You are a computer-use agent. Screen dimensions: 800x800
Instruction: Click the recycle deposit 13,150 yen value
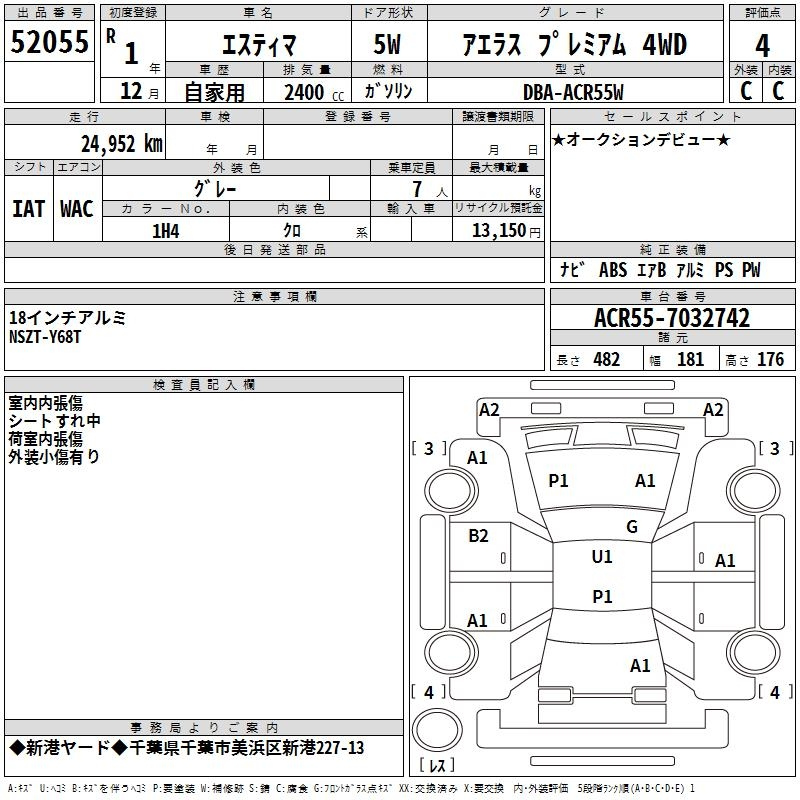[506, 231]
